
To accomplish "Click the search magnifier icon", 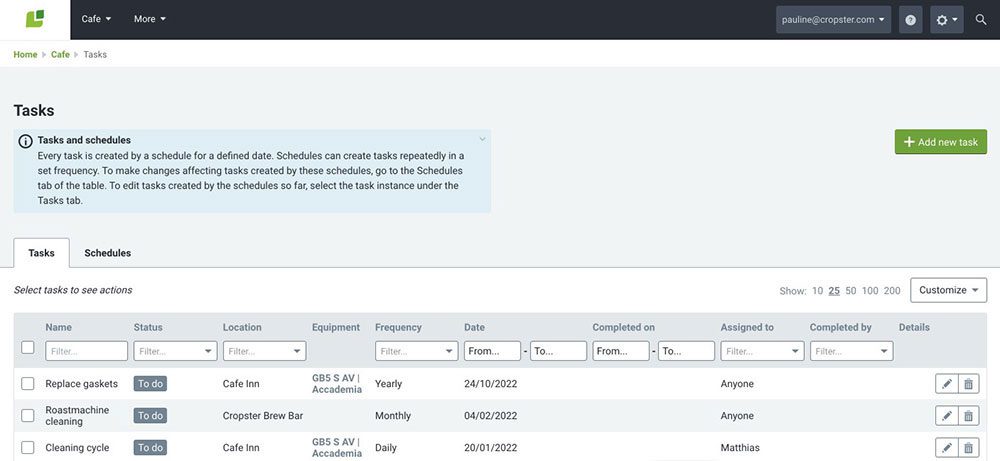I will pos(981,20).
